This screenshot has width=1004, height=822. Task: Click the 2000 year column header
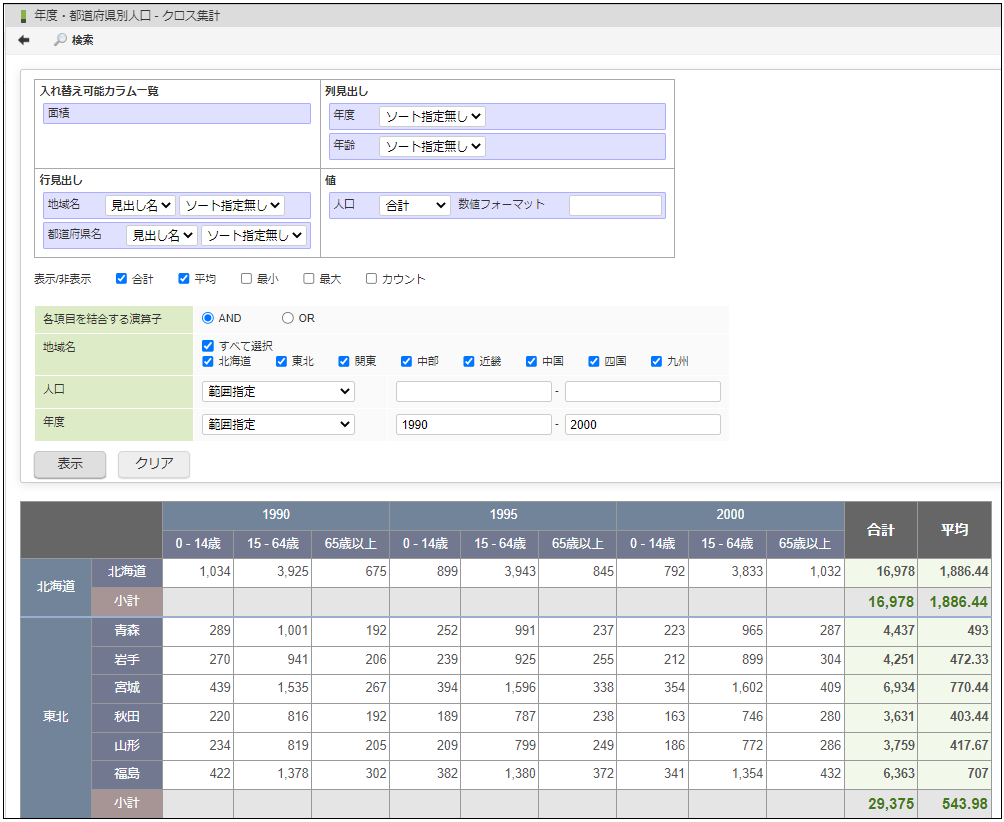click(x=730, y=515)
